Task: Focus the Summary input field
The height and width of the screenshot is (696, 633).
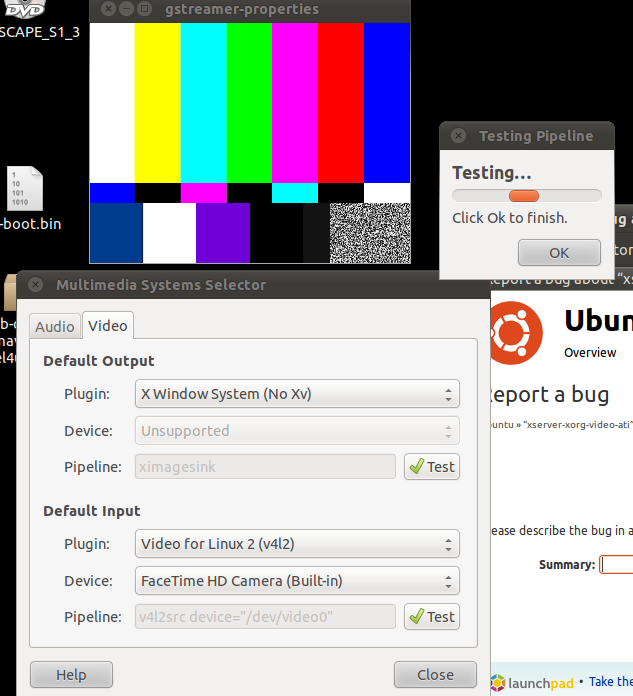Action: pos(616,565)
